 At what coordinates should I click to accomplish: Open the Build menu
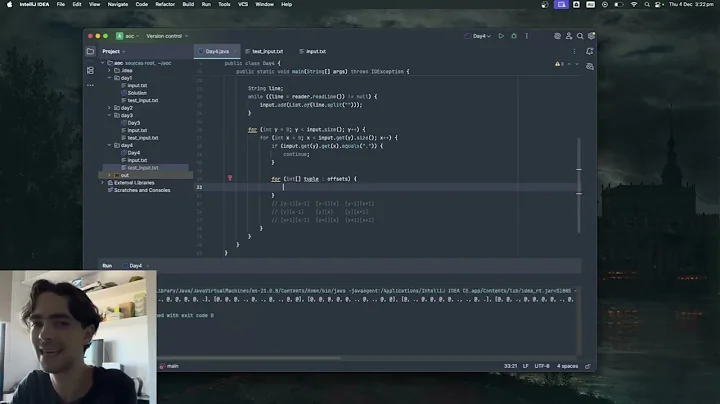tap(188, 4)
